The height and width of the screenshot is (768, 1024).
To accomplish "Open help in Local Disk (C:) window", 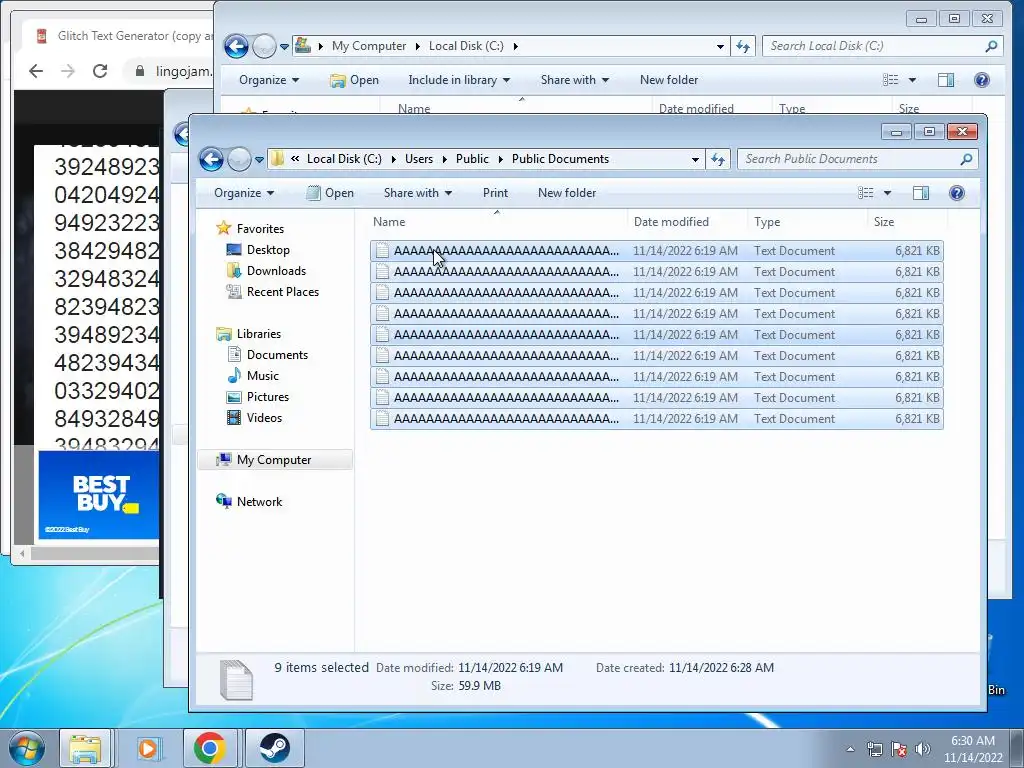I will pos(982,80).
